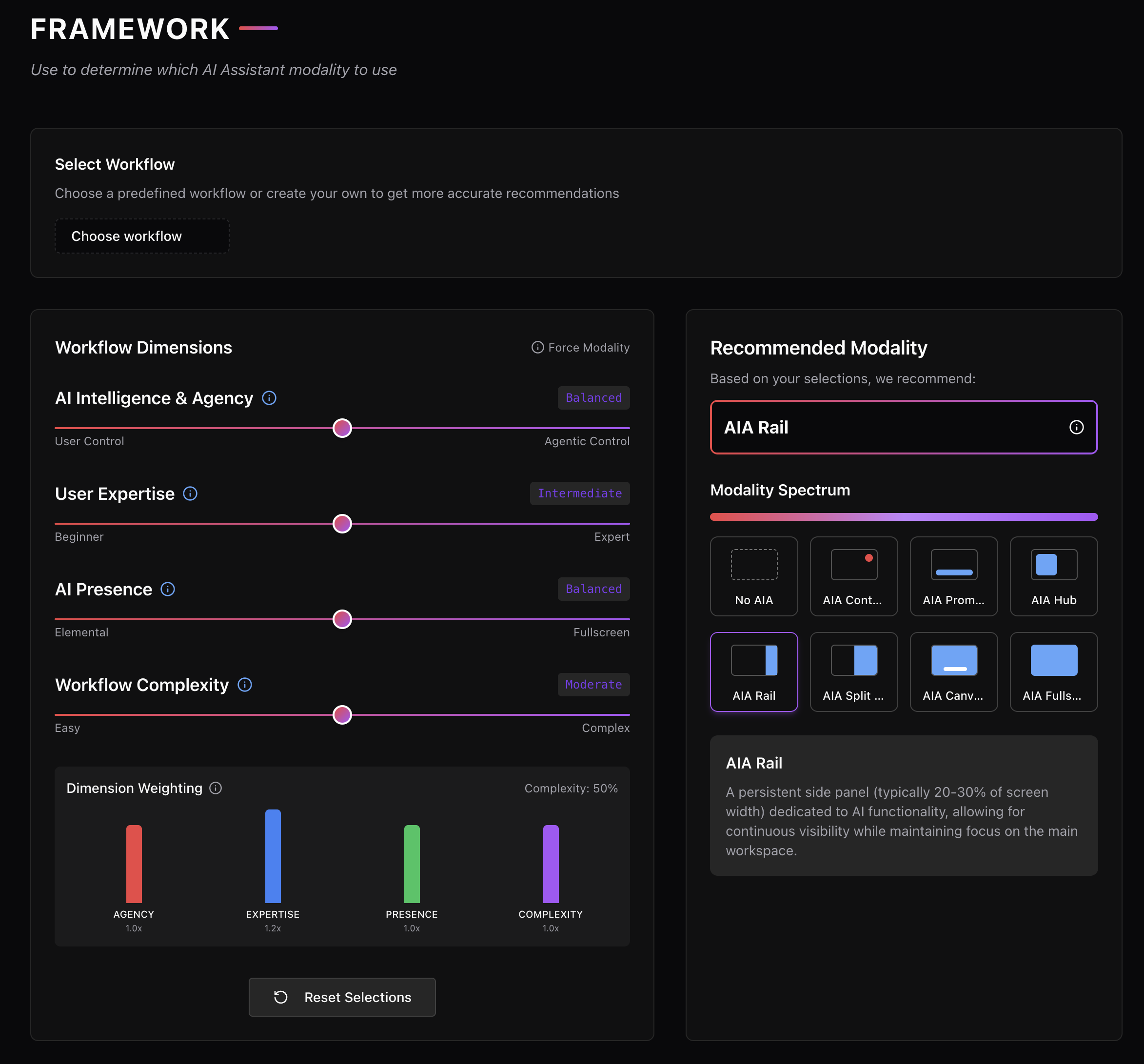1144x1064 pixels.
Task: Click the Fullscreen slider end label
Action: coord(601,632)
